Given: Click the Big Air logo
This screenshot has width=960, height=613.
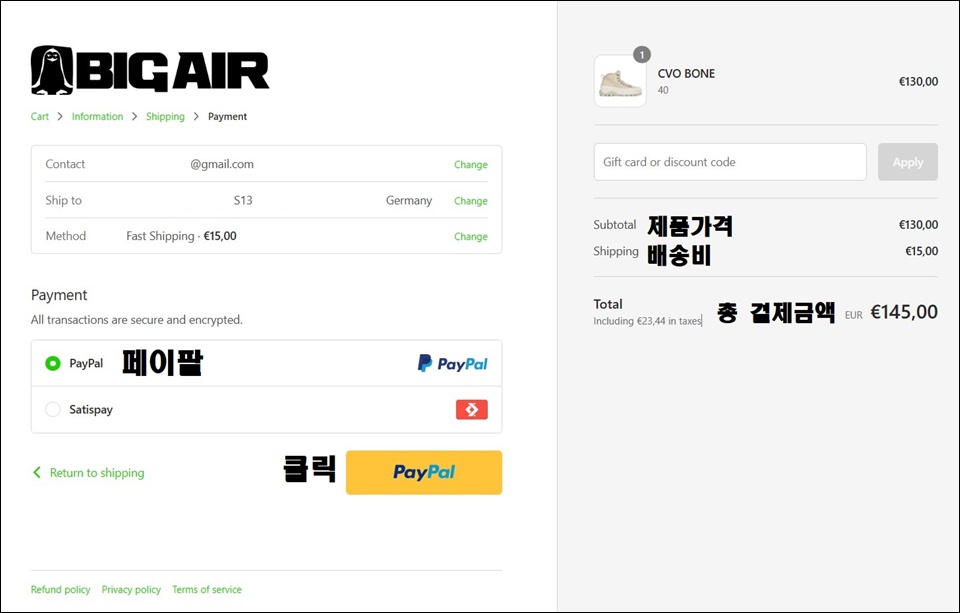Looking at the screenshot, I should 150,70.
